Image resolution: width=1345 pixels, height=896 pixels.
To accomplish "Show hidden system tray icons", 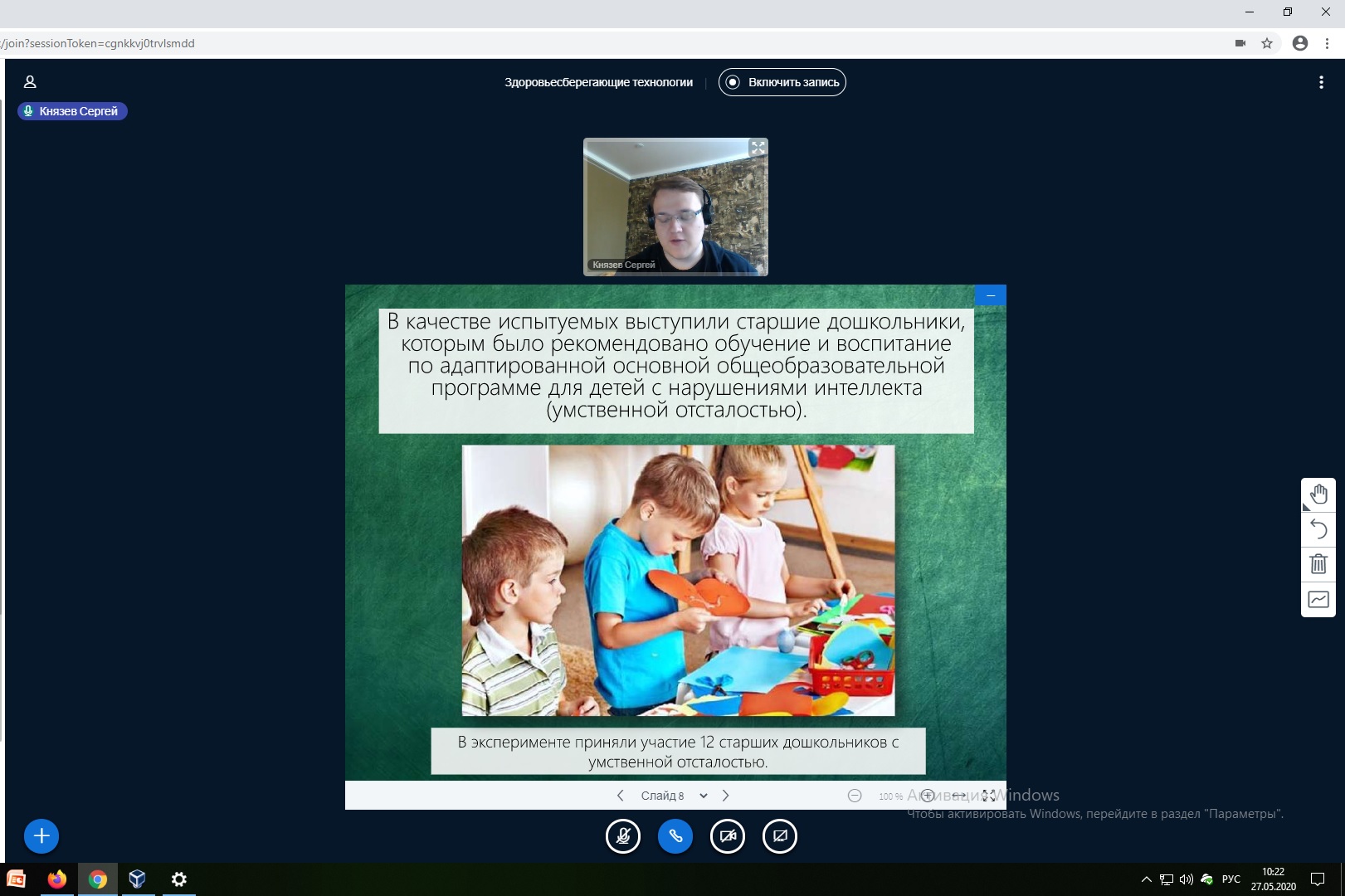I will (x=1146, y=879).
